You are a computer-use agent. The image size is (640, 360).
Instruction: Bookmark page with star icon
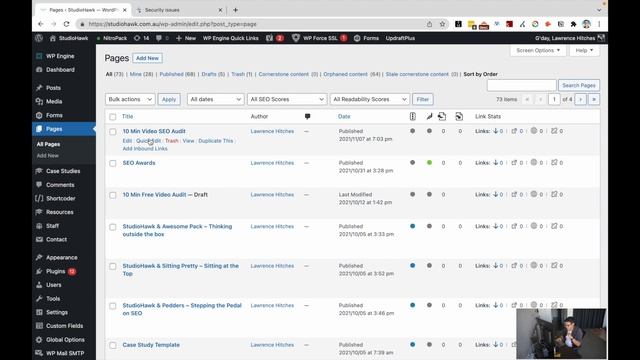(442, 24)
